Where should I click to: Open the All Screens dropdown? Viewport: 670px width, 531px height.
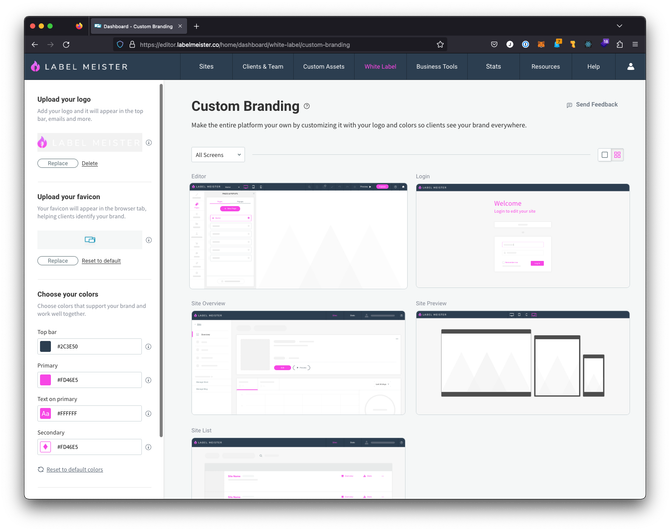click(218, 155)
